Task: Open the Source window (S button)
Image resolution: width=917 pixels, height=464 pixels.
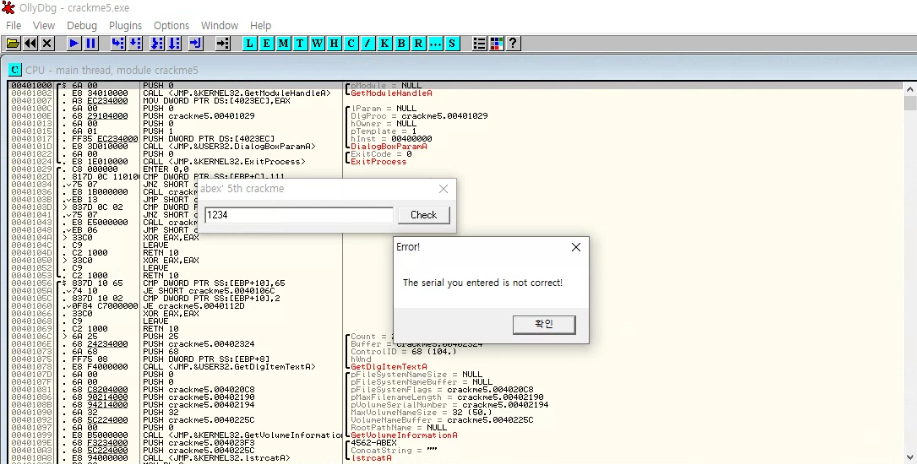Action: tap(452, 43)
